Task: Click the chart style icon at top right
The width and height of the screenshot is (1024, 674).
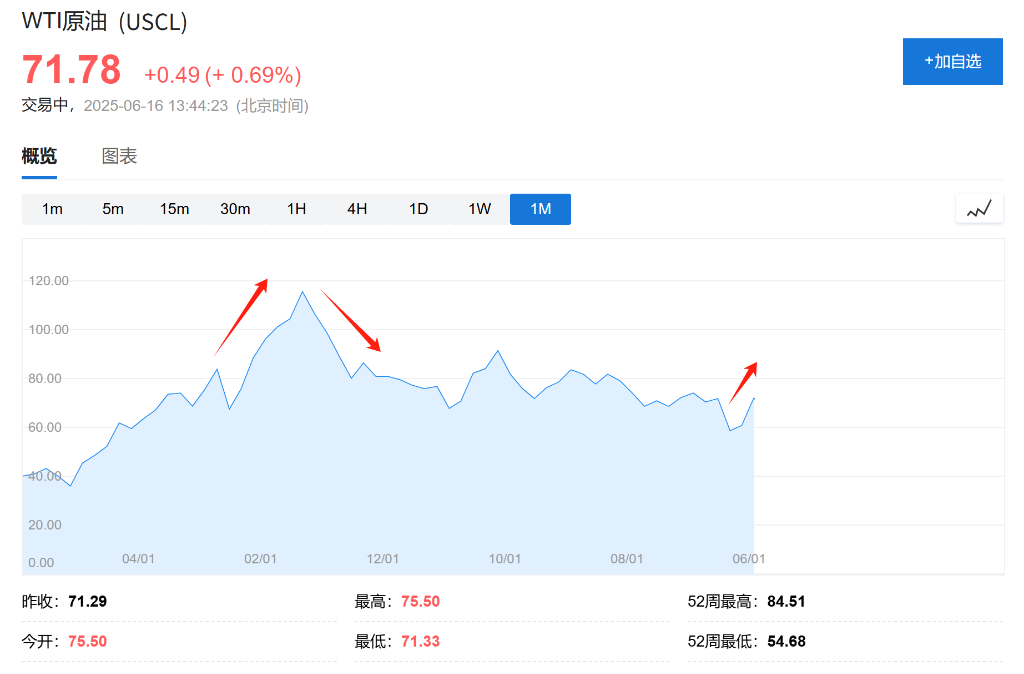Action: pyautogui.click(x=978, y=208)
